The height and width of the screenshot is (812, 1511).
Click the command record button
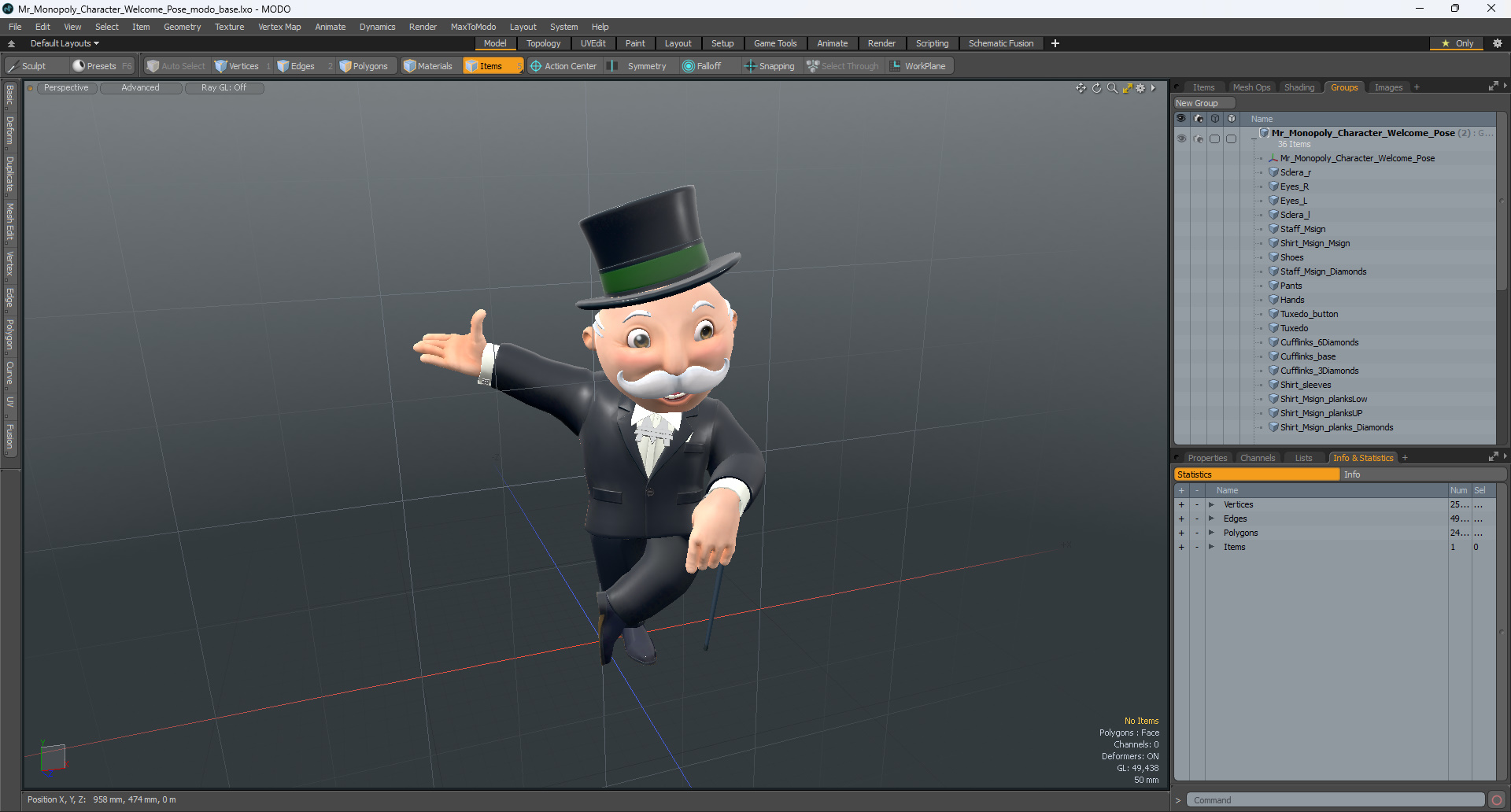tap(1497, 800)
